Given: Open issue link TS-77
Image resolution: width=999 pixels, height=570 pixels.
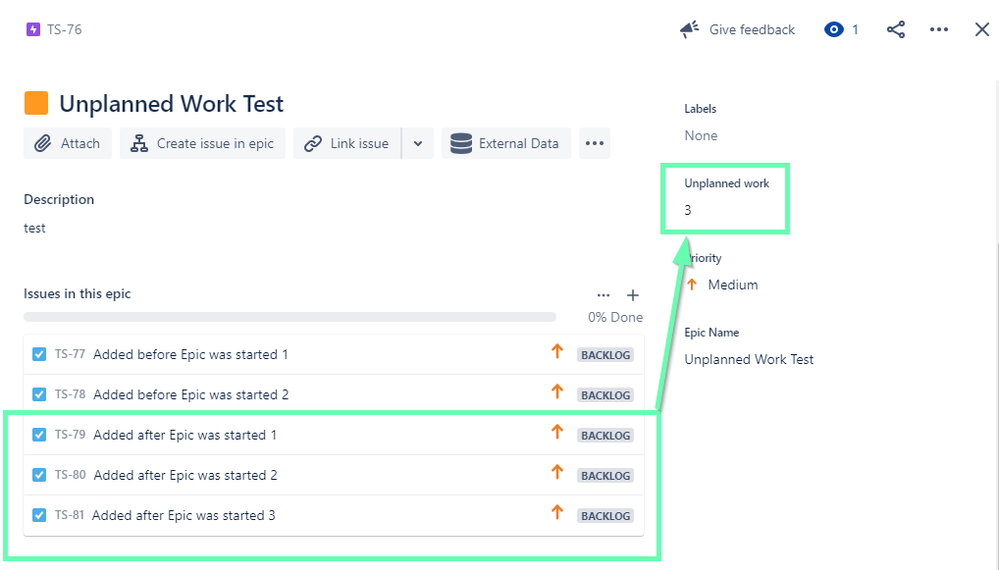Looking at the screenshot, I should coord(69,354).
